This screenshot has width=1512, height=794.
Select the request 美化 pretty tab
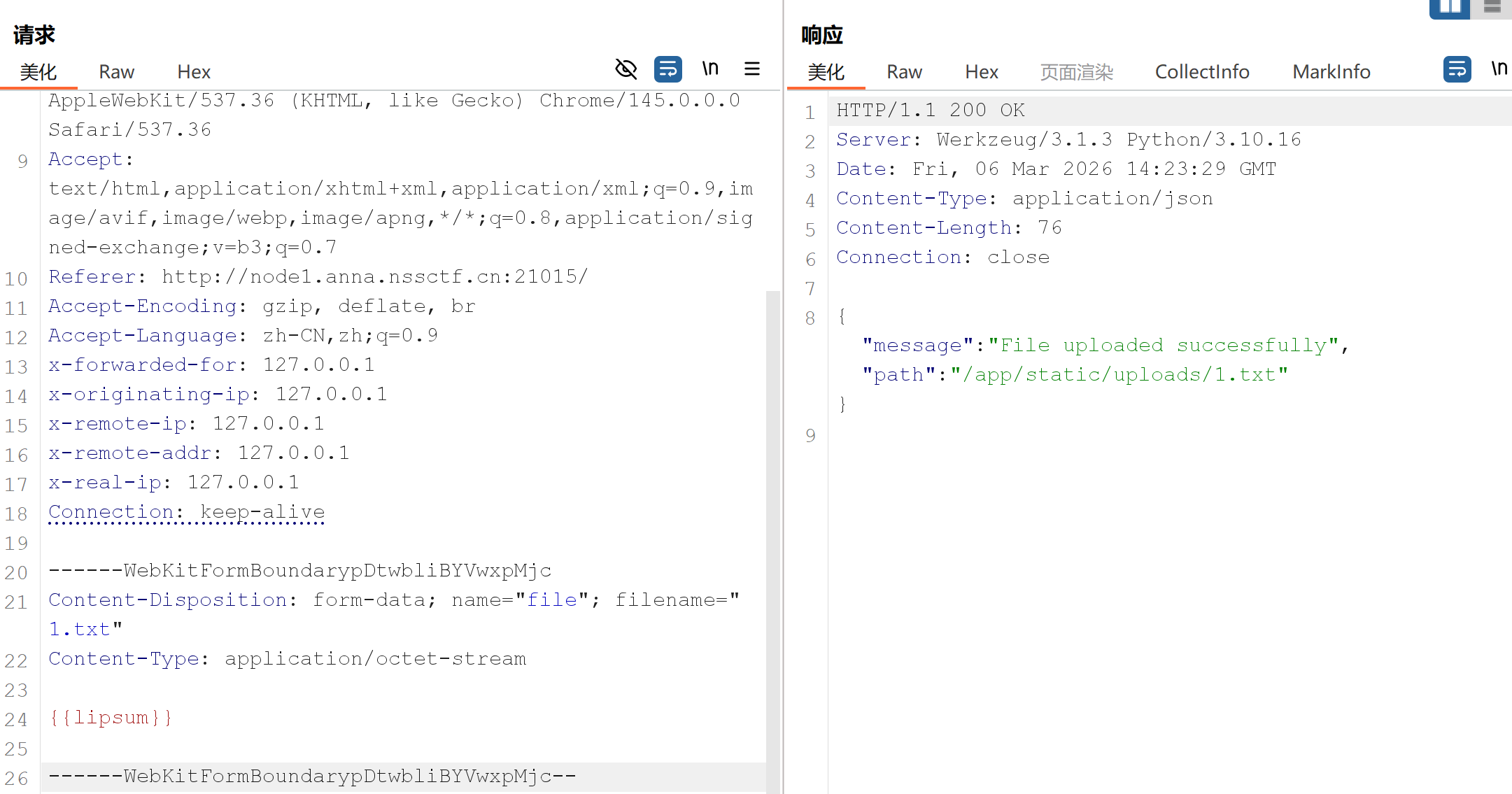tap(38, 72)
